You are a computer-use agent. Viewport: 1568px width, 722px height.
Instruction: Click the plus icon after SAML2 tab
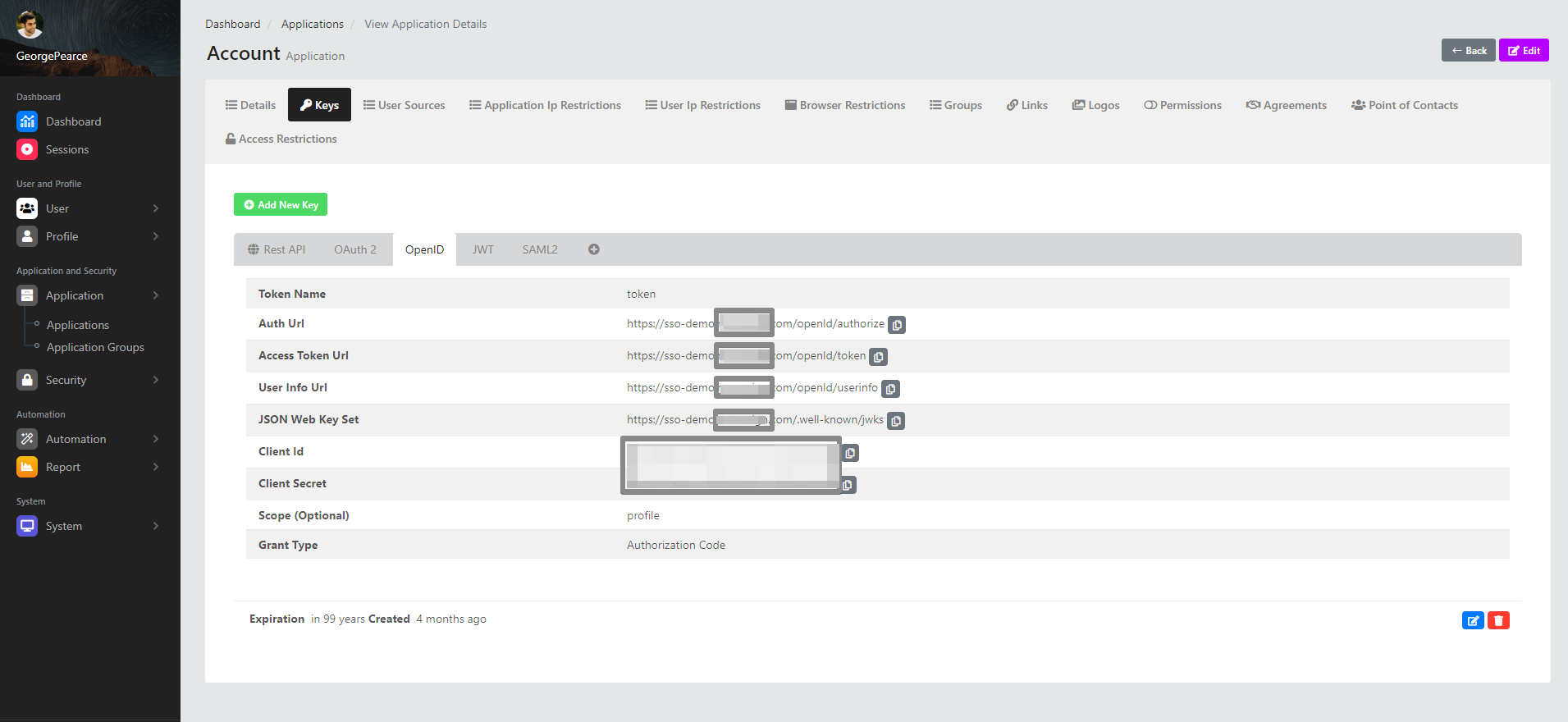pos(593,249)
